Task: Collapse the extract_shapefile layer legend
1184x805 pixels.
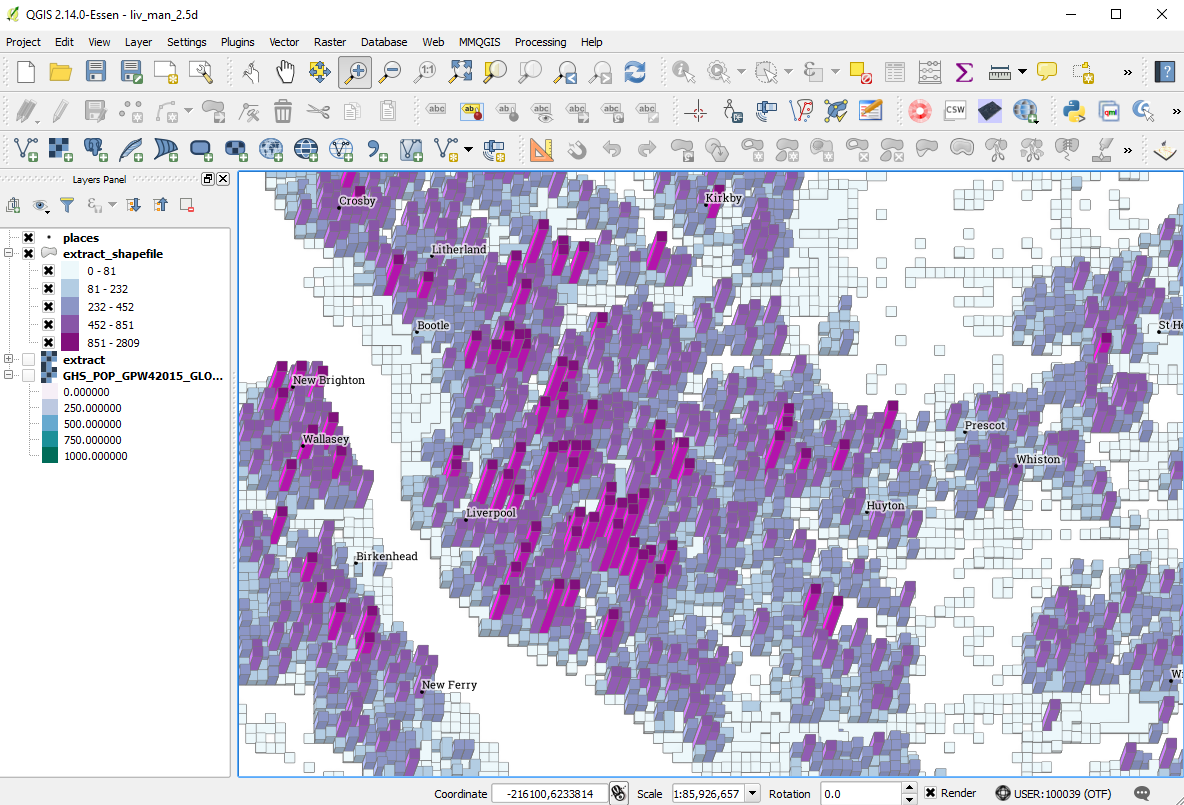Action: click(7, 253)
